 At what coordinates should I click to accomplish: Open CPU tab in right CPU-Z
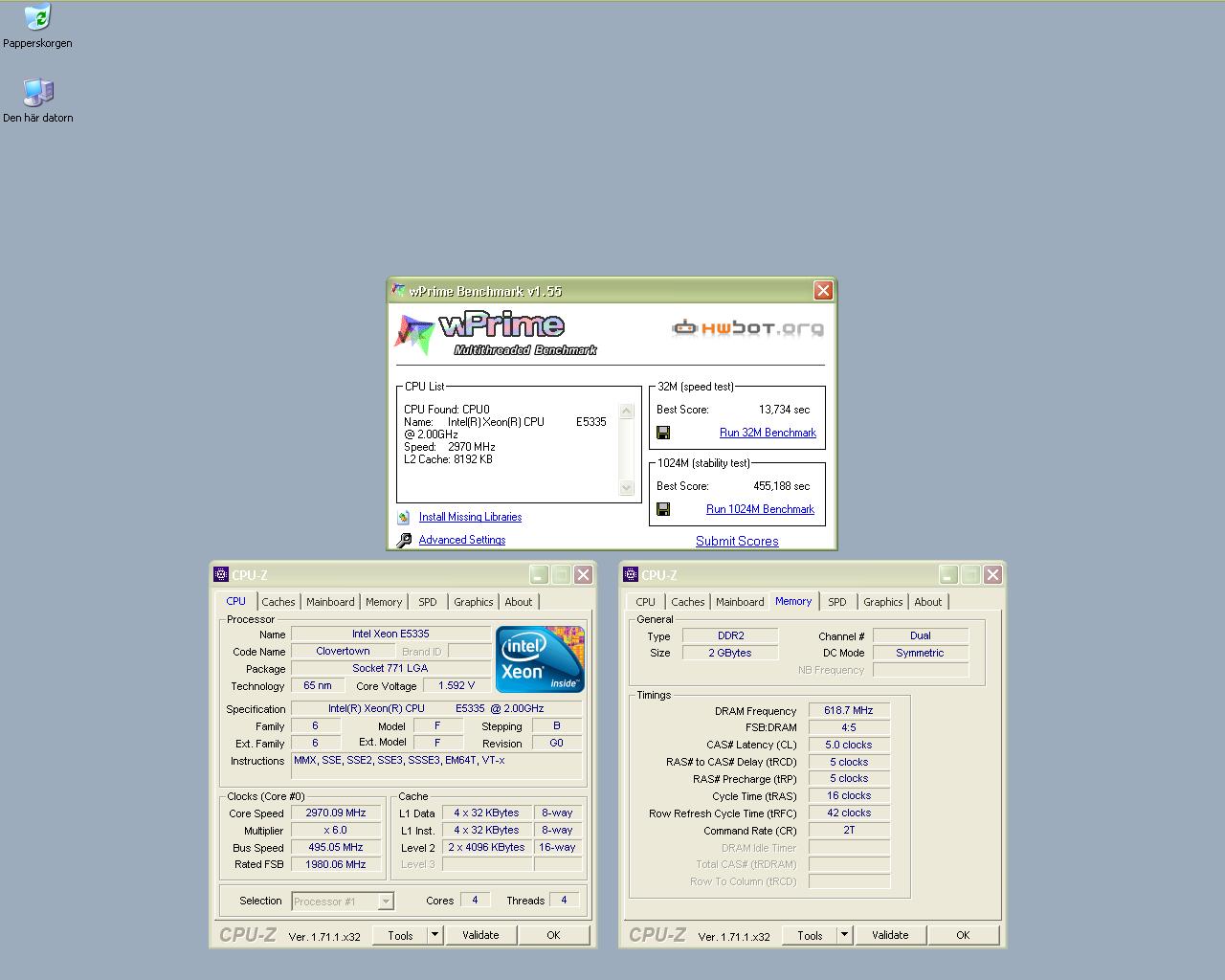point(646,602)
